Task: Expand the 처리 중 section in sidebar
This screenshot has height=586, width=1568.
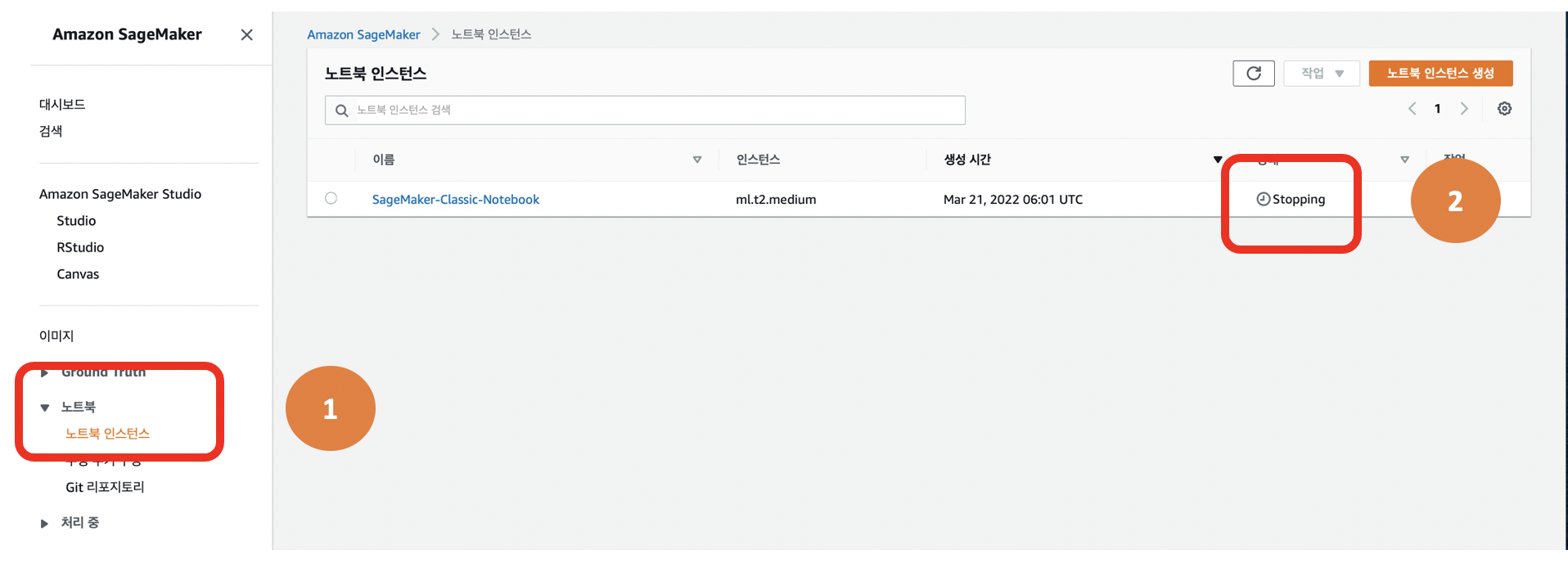Action: point(45,524)
